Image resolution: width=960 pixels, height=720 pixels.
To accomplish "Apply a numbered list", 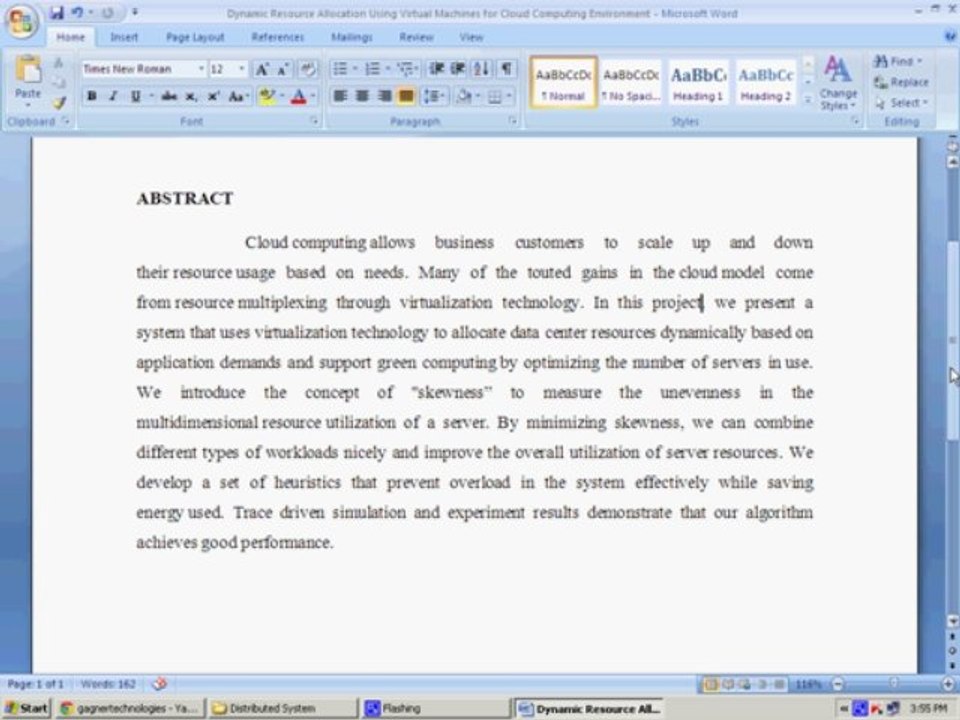I will 372,69.
